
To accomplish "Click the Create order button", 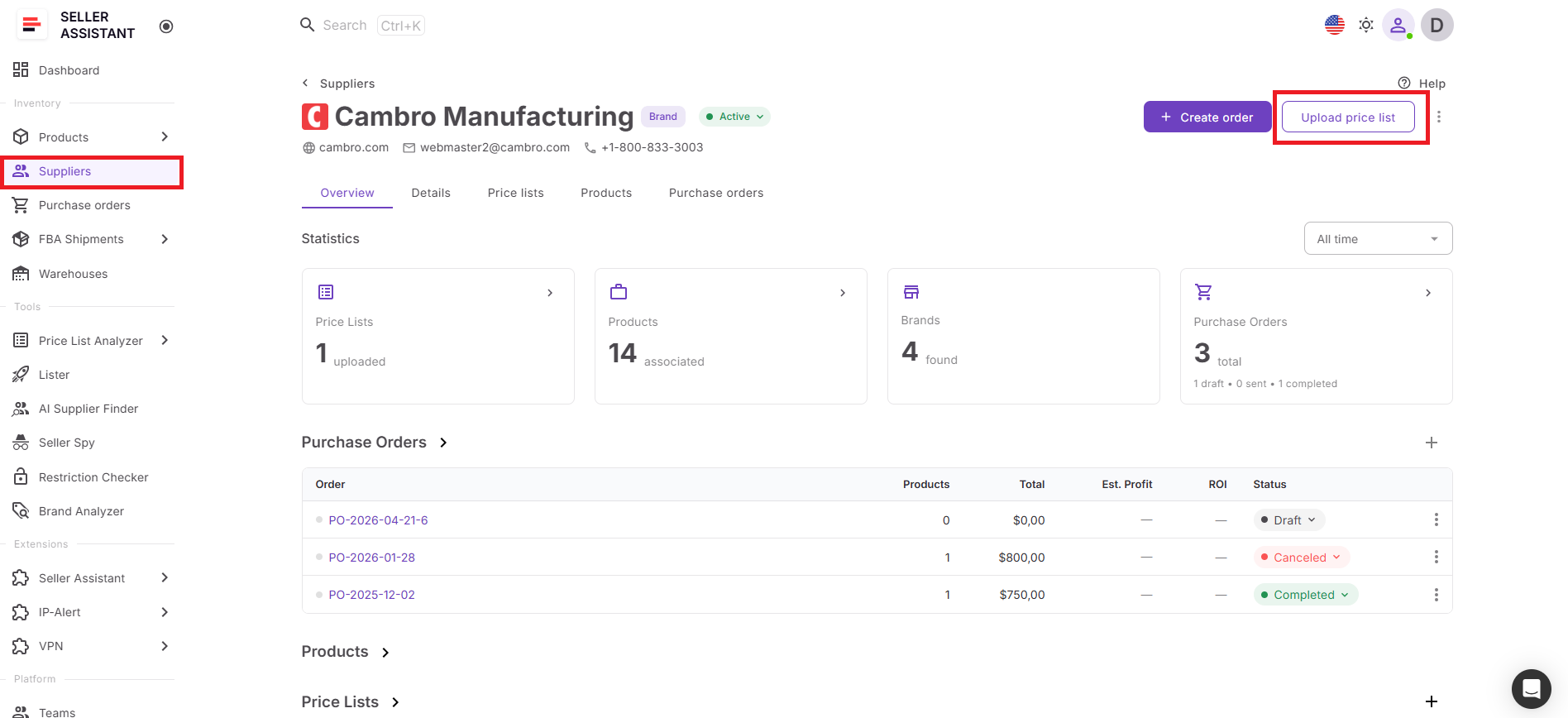I will click(x=1208, y=117).
